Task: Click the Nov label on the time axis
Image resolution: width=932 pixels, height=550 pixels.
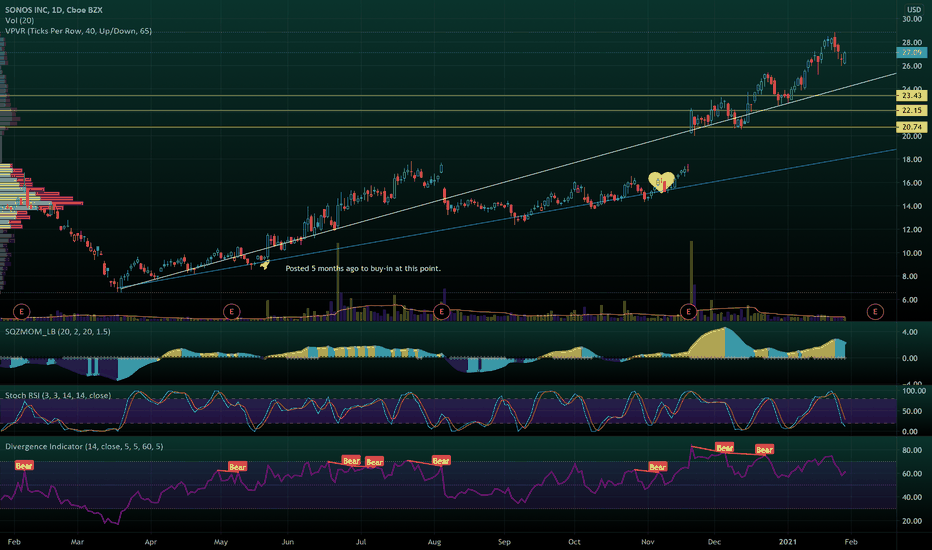Action: tap(647, 542)
